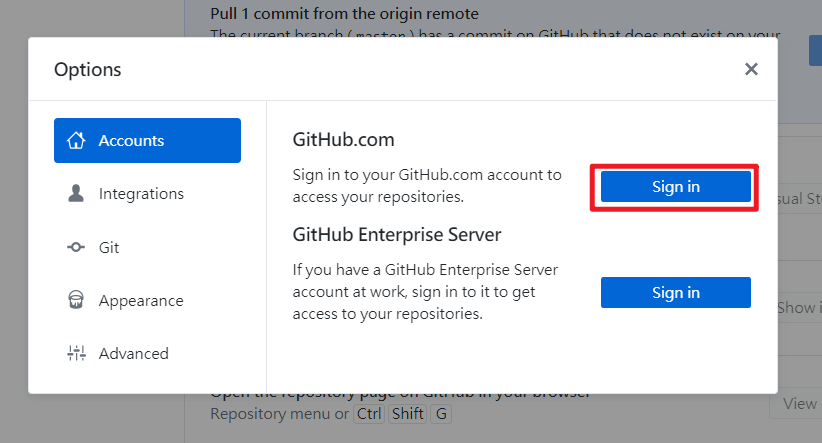The height and width of the screenshot is (443, 822).
Task: Close the Options dialog with X
Action: pyautogui.click(x=751, y=69)
